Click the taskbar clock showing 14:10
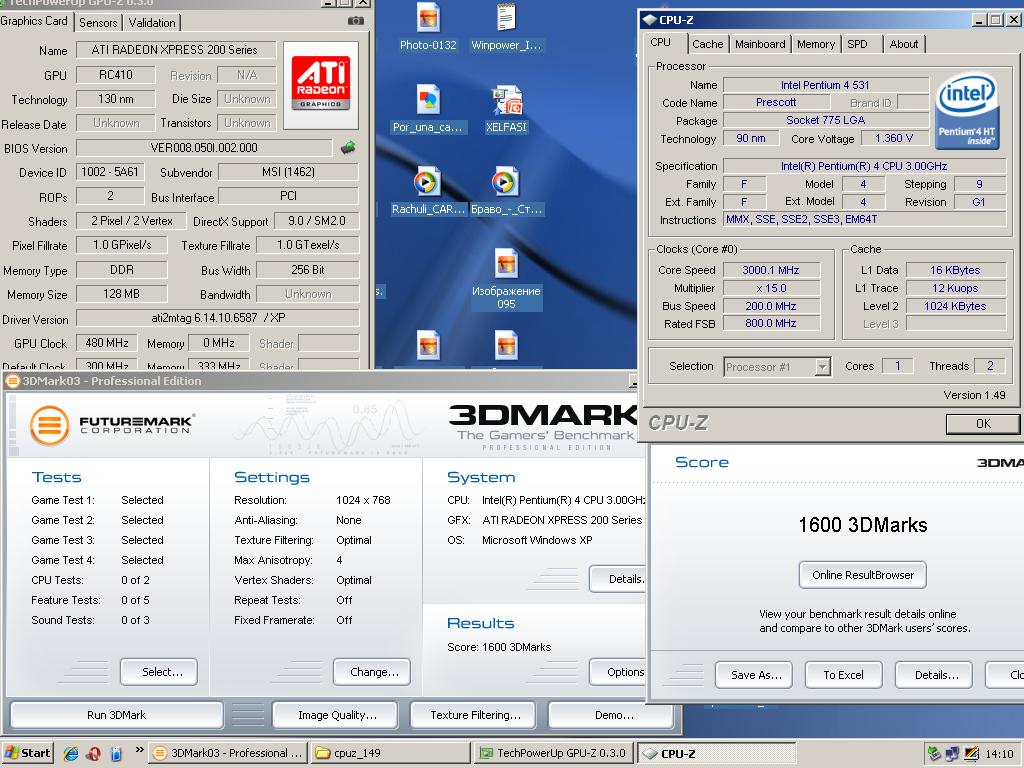Viewport: 1024px width, 768px height. (x=999, y=754)
